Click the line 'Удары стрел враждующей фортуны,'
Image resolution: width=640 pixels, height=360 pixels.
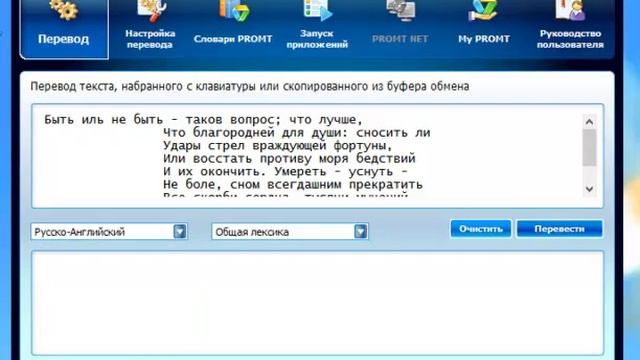pyautogui.click(x=278, y=146)
